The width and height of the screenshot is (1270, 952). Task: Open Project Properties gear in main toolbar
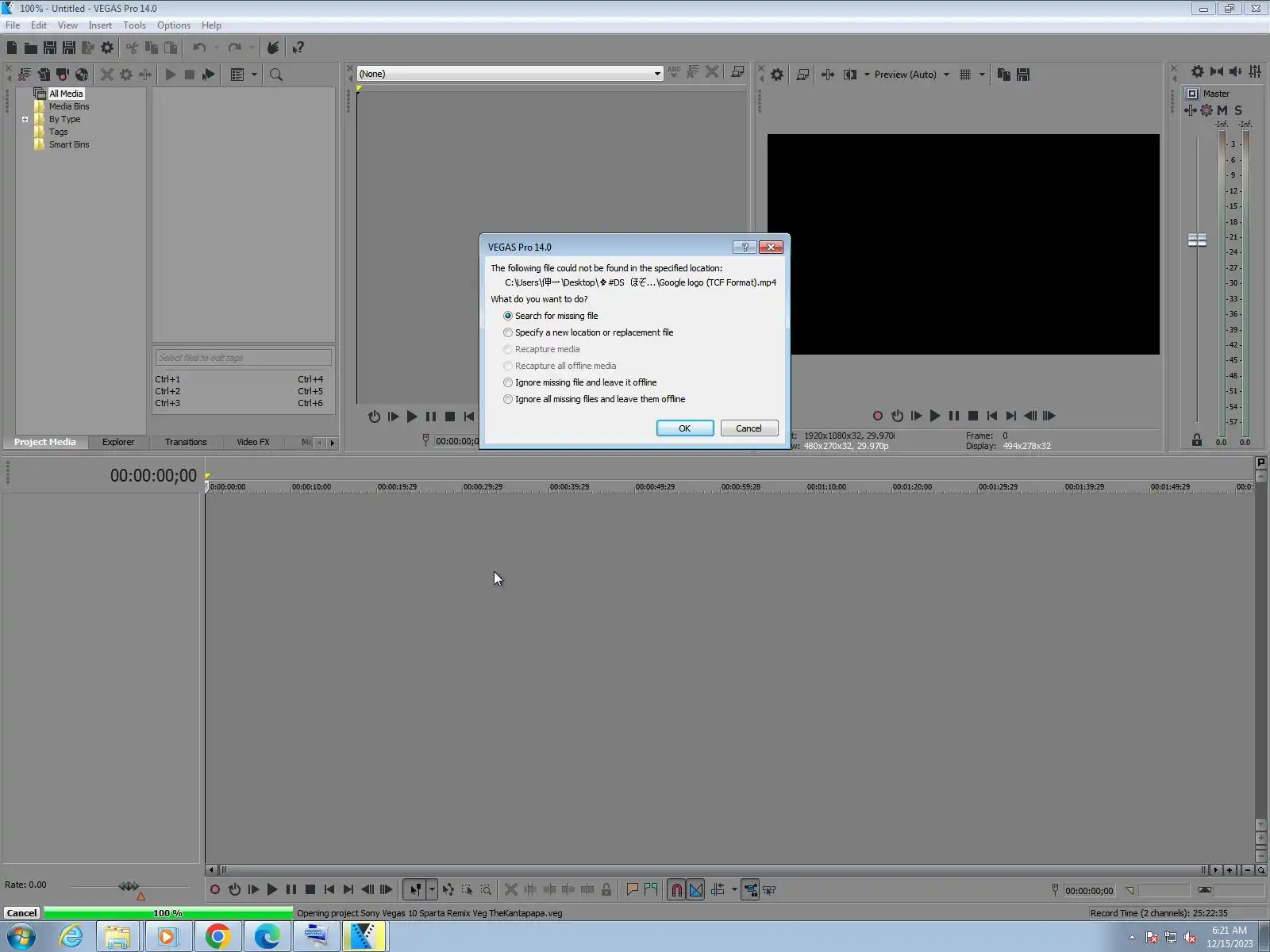click(x=107, y=48)
